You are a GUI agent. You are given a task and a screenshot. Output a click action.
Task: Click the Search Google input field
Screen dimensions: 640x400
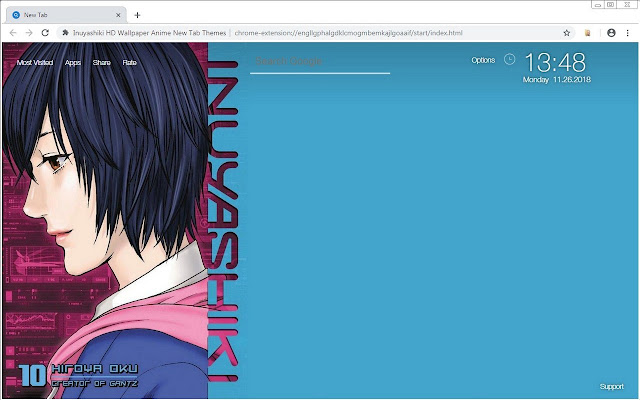point(320,62)
